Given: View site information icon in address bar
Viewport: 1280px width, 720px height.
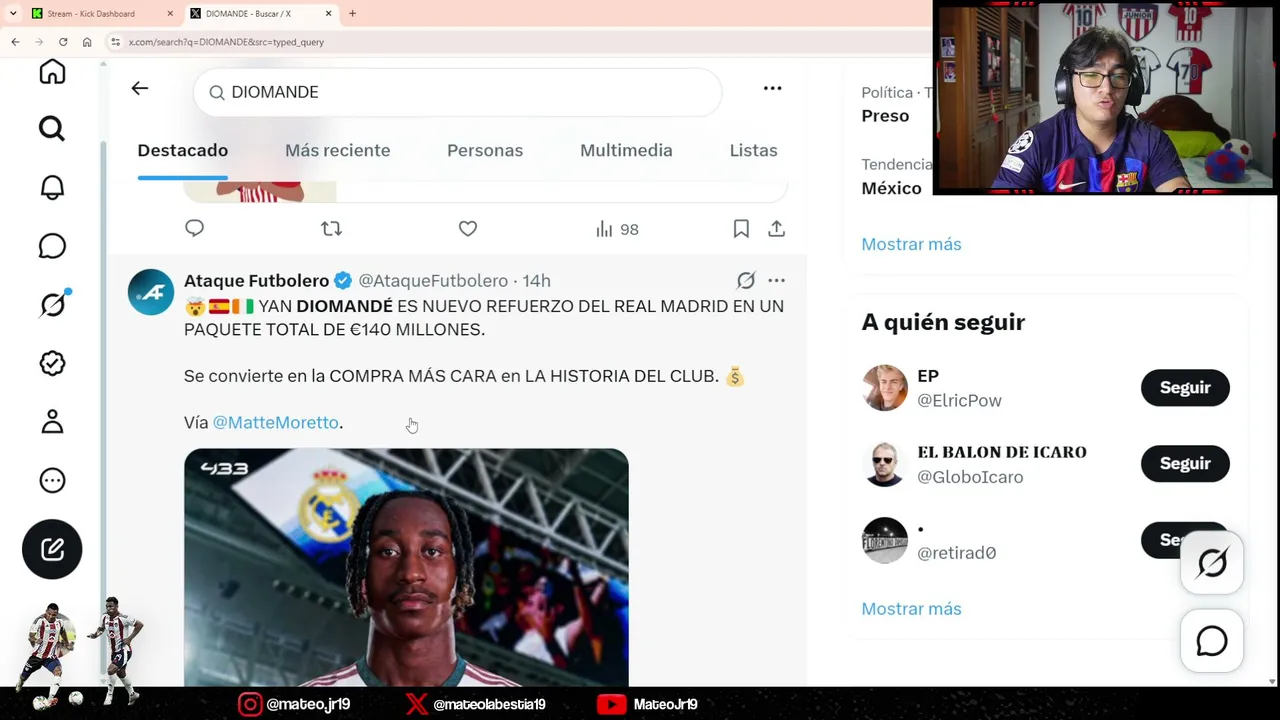Looking at the screenshot, I should (116, 42).
